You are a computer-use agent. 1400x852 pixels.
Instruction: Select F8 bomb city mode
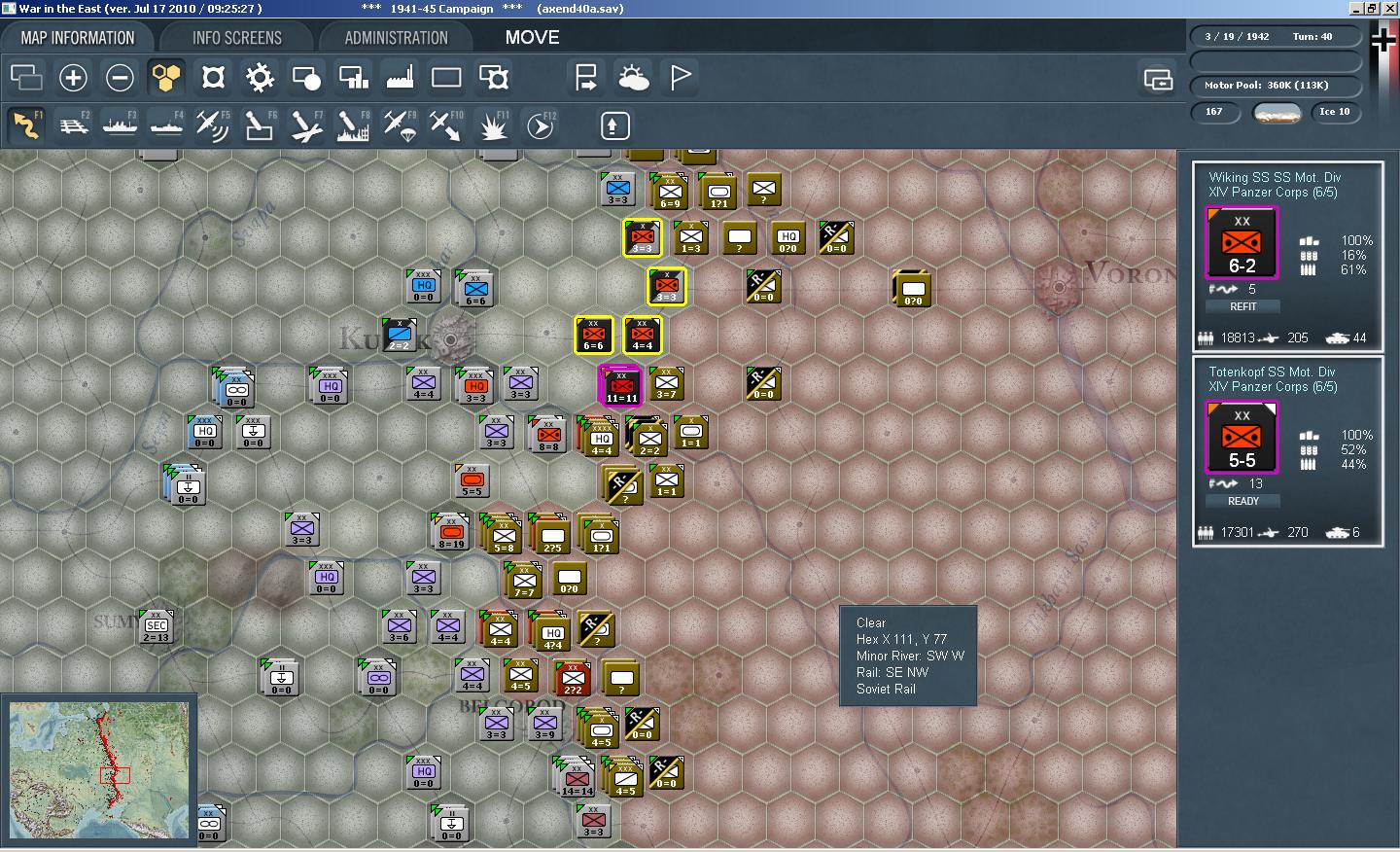point(352,125)
